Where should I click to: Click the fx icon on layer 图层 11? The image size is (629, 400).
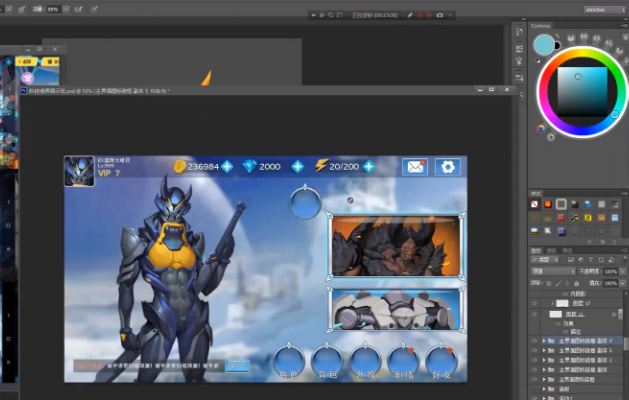point(614,315)
